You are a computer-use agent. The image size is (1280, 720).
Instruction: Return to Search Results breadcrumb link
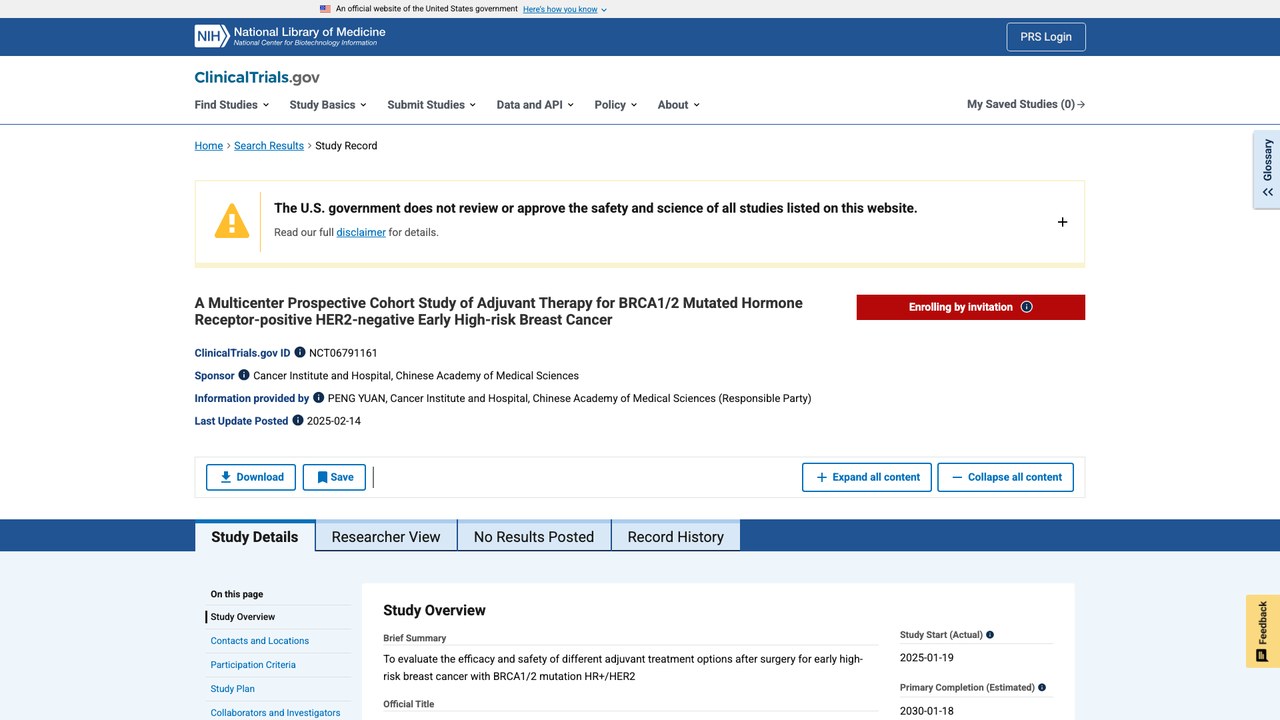tap(269, 146)
